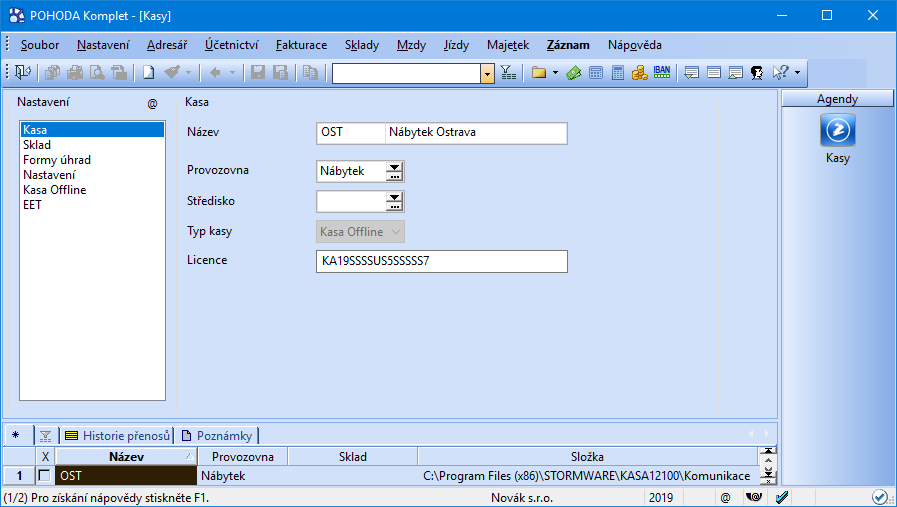Open the Majetek menu

coord(508,45)
